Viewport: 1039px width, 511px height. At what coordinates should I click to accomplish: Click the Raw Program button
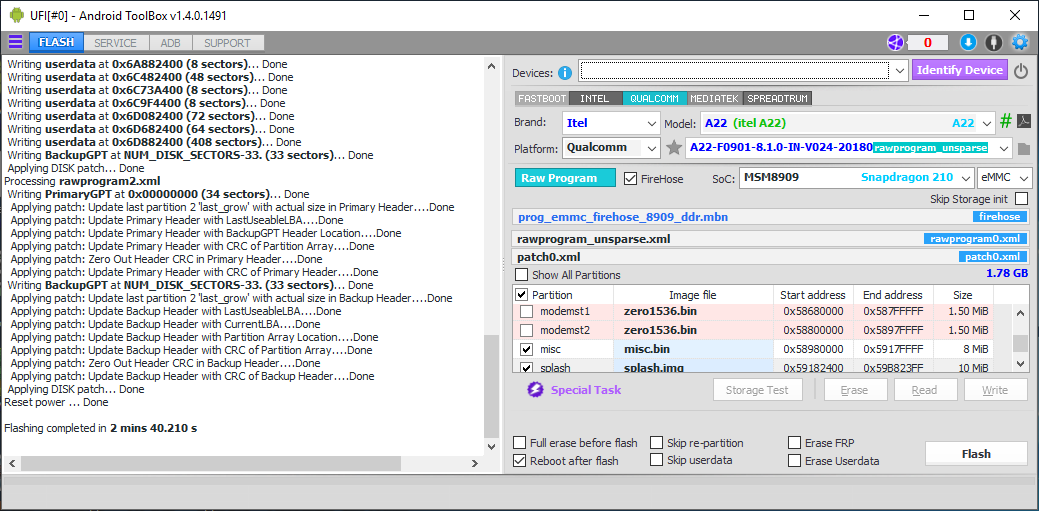click(565, 178)
